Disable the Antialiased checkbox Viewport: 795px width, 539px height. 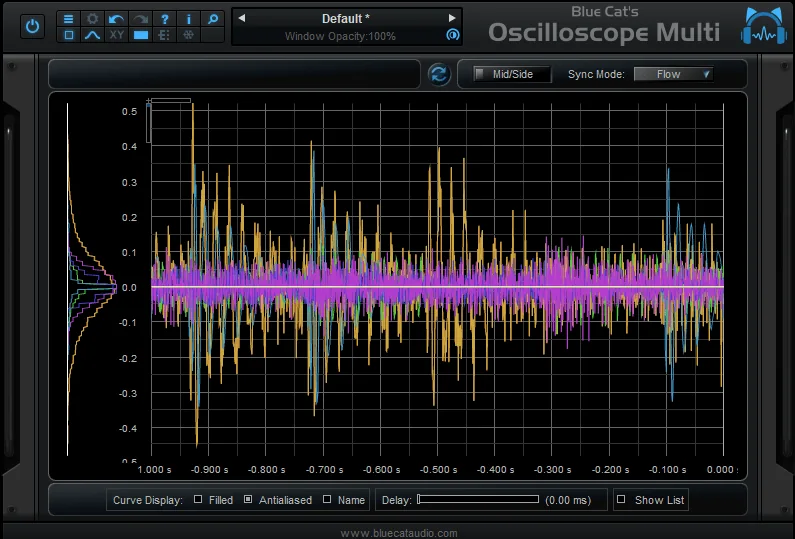click(x=248, y=499)
